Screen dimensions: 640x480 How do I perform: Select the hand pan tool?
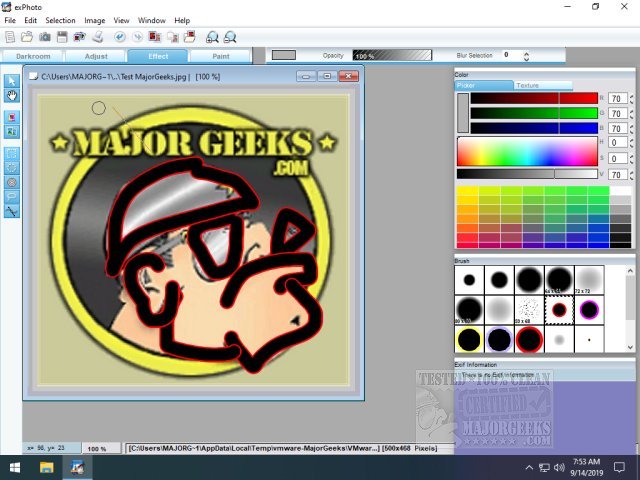tap(12, 96)
